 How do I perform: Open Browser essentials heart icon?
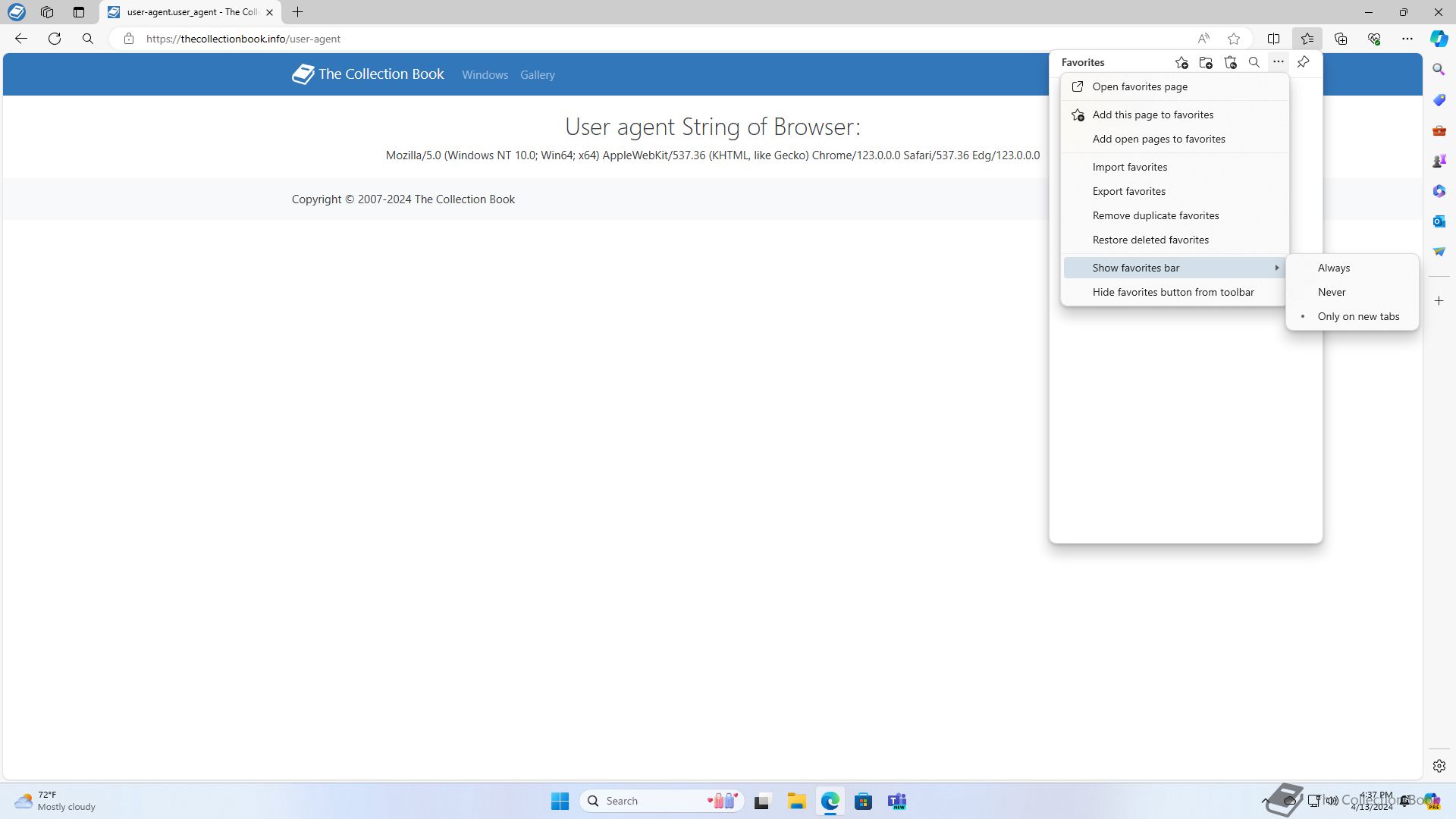(1374, 39)
